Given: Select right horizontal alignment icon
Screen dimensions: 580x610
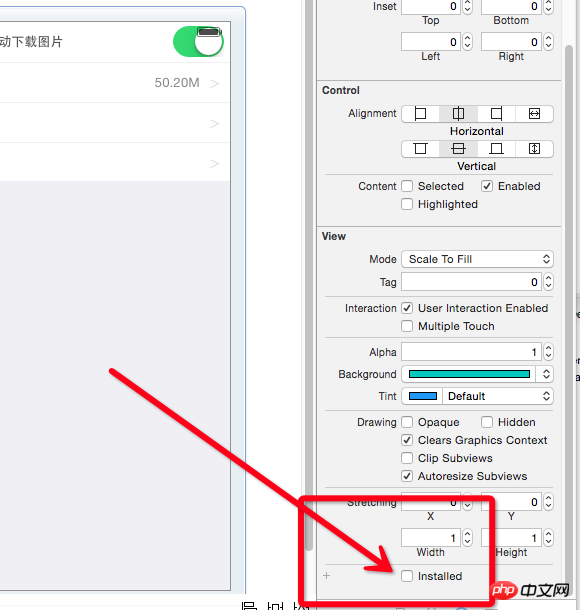Looking at the screenshot, I should [x=496, y=114].
